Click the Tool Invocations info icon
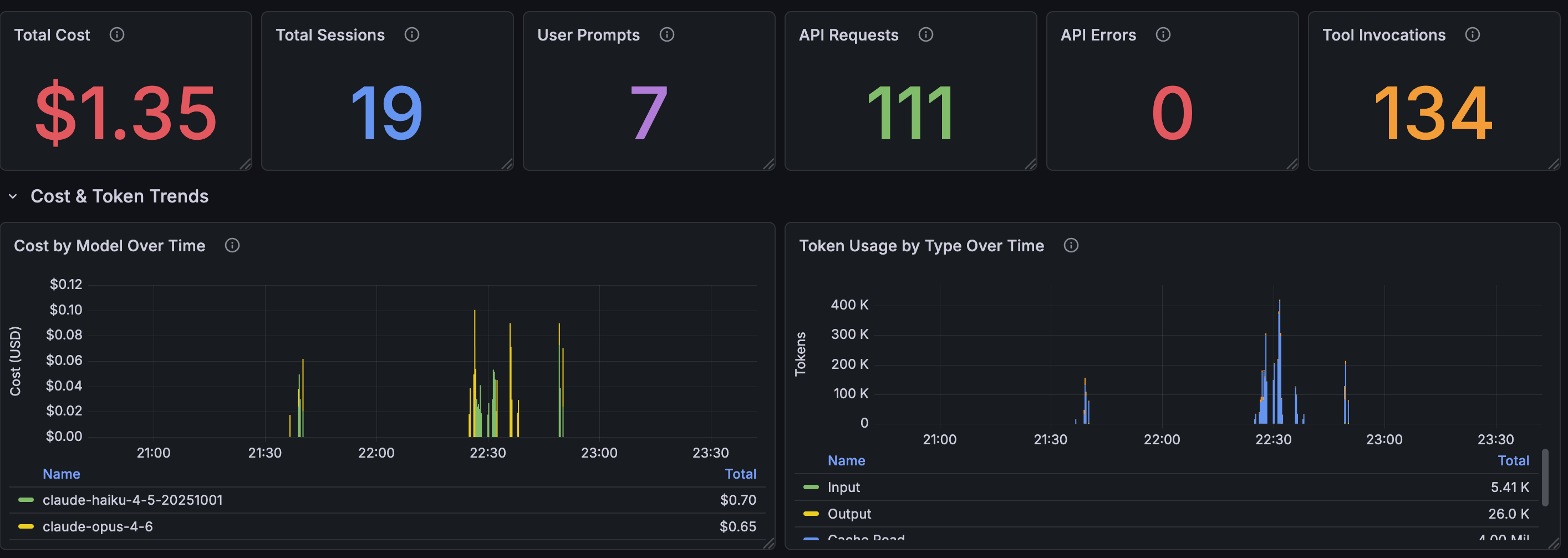Screen dimensions: 1568x558 point(1473,35)
